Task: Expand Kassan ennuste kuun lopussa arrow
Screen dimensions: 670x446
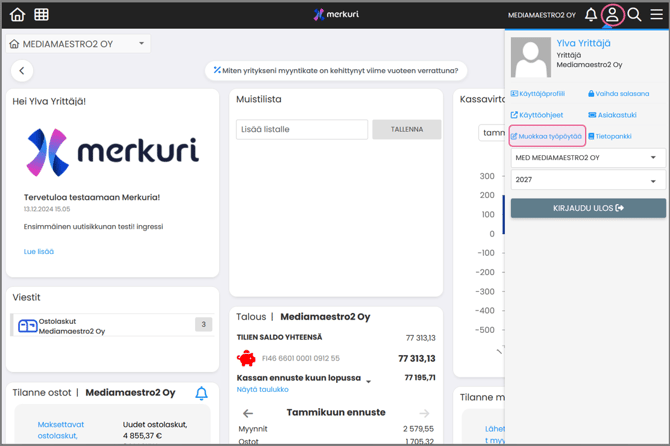Action: (x=369, y=381)
